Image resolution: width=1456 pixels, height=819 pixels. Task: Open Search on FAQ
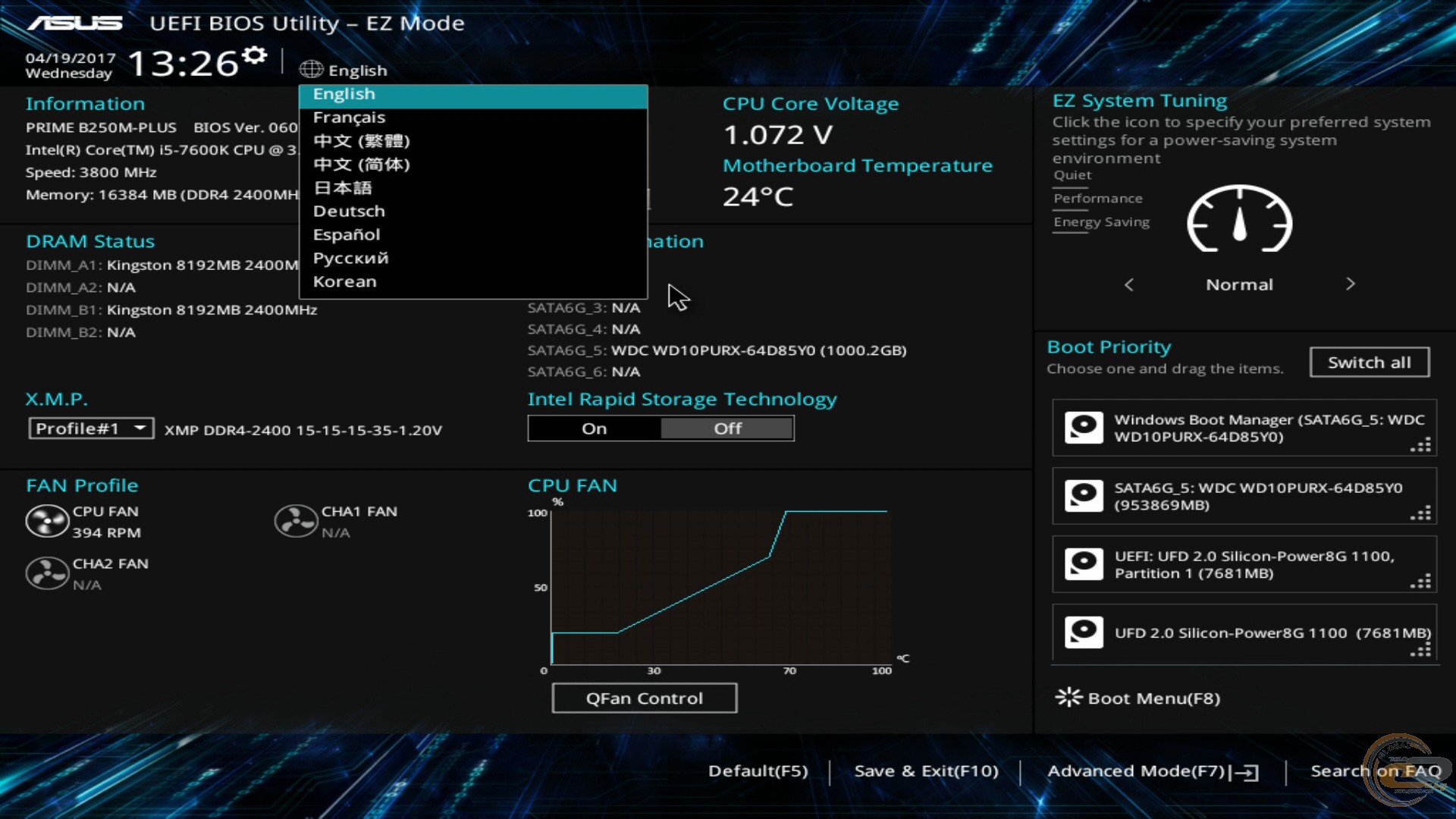pos(1376,771)
